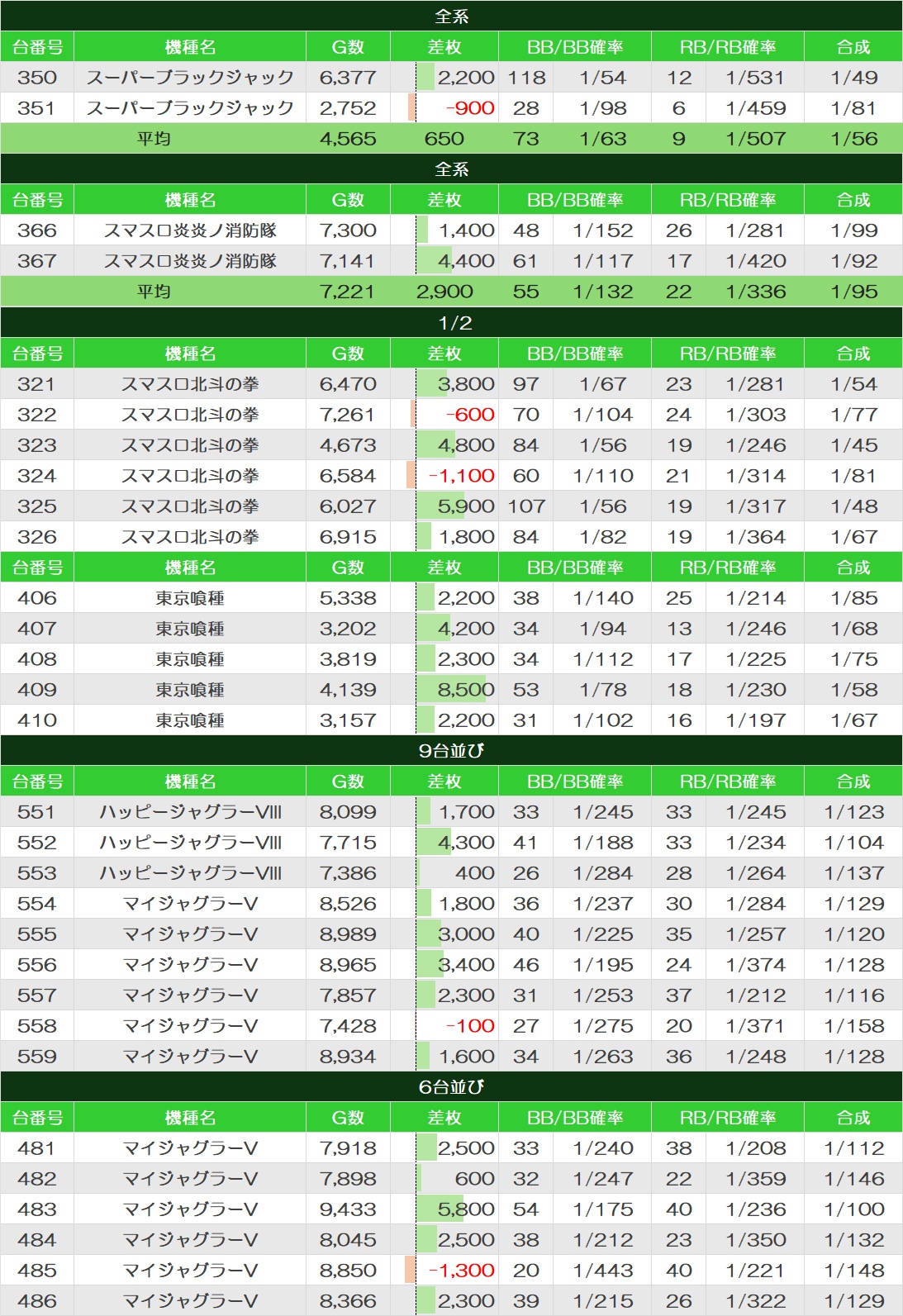Click the 1/100 combined value of machine 483

853,1209
